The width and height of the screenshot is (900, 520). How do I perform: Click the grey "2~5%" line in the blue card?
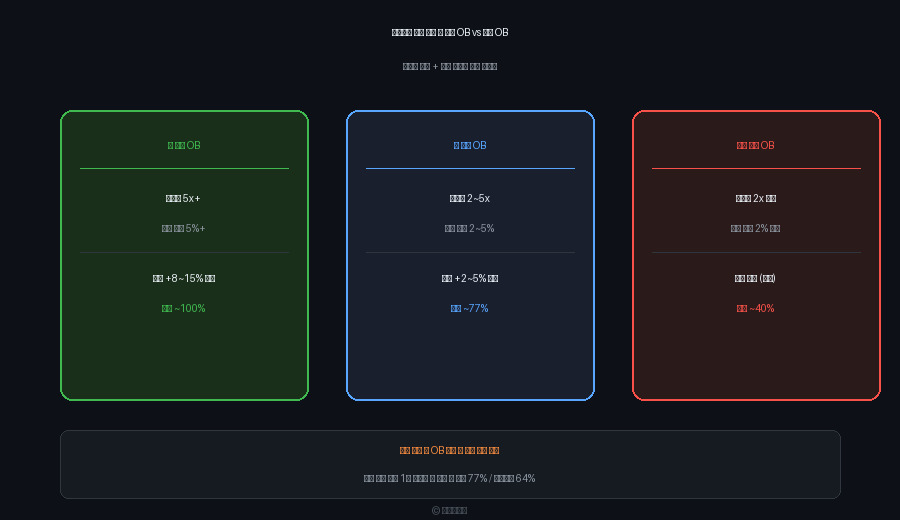click(x=469, y=228)
